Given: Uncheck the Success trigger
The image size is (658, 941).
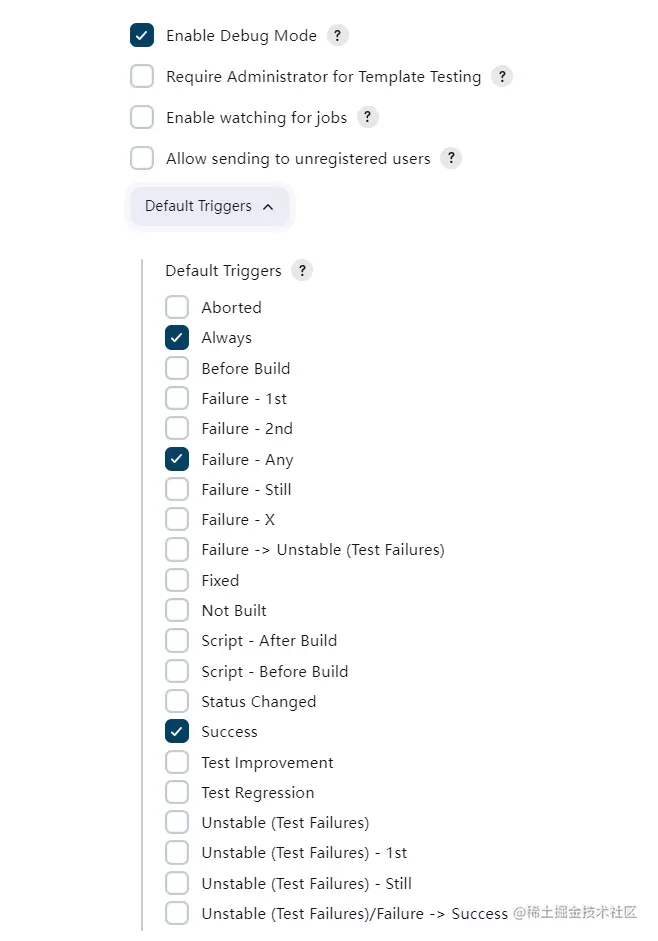Looking at the screenshot, I should [177, 732].
